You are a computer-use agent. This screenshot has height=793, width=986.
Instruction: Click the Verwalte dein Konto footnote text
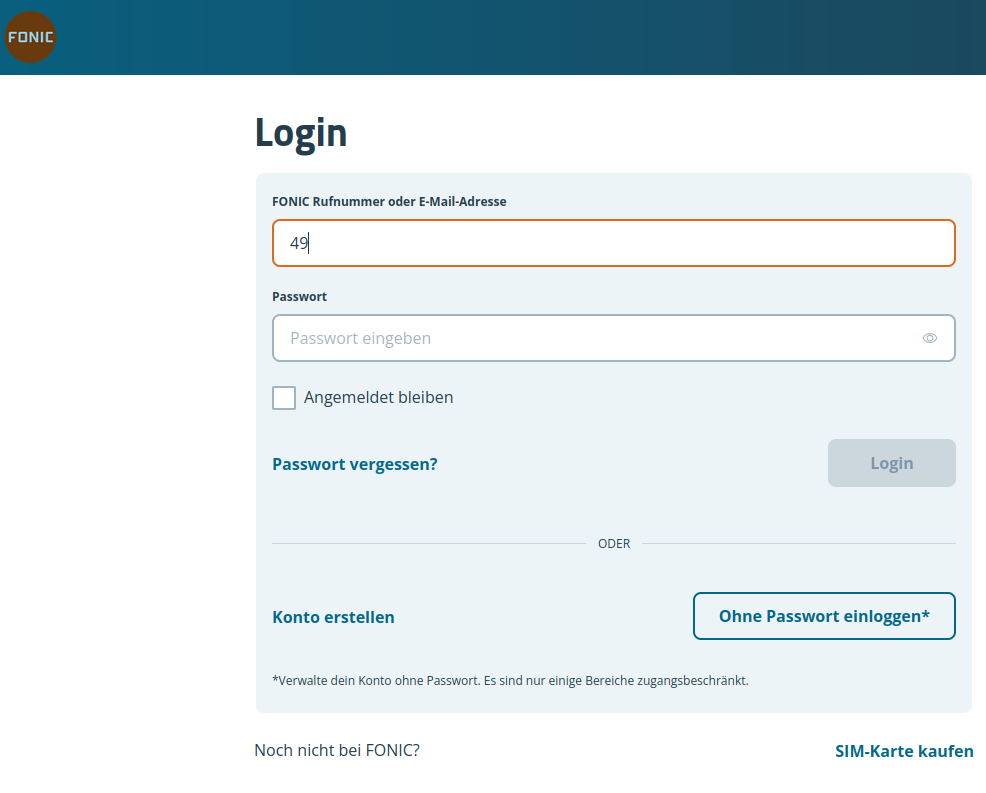(x=510, y=681)
